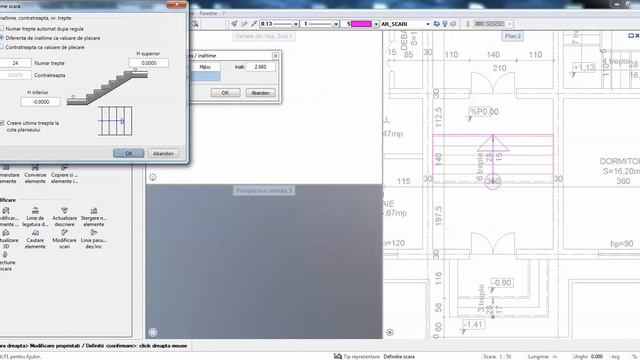
Task: Click the layer select icon after AR_SCARI
Action: [436, 24]
